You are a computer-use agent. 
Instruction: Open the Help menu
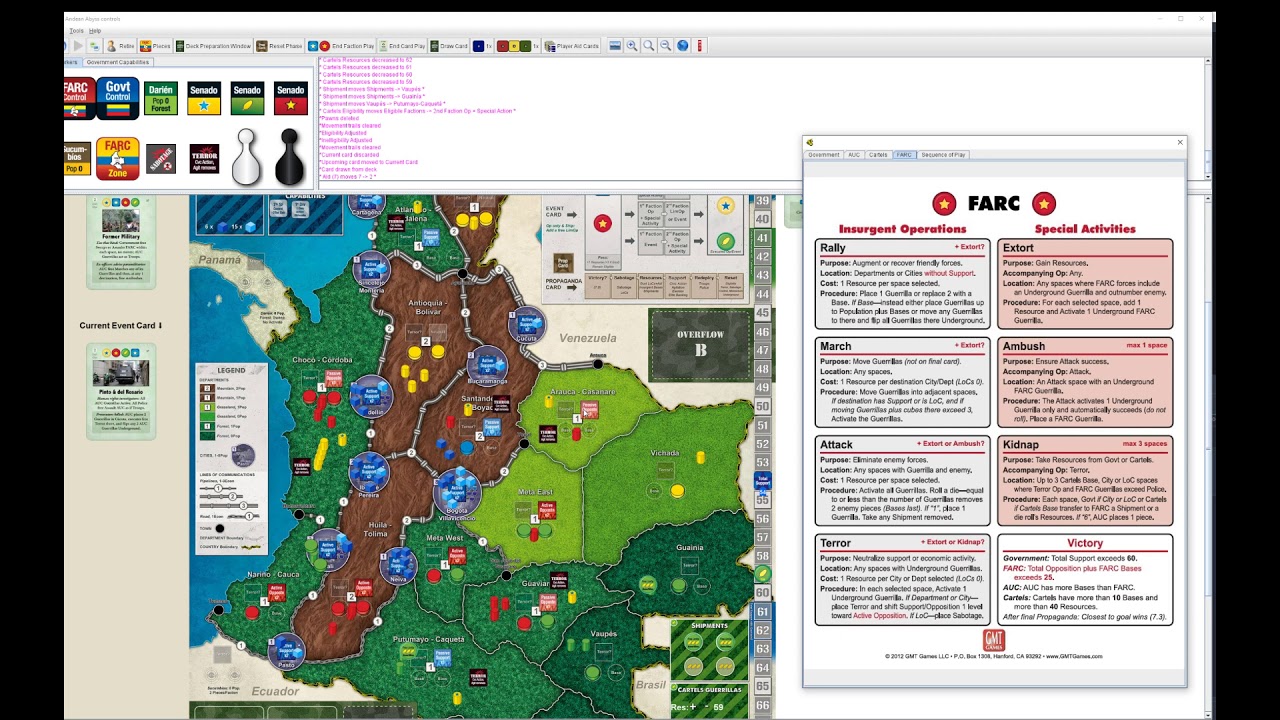pyautogui.click(x=95, y=31)
